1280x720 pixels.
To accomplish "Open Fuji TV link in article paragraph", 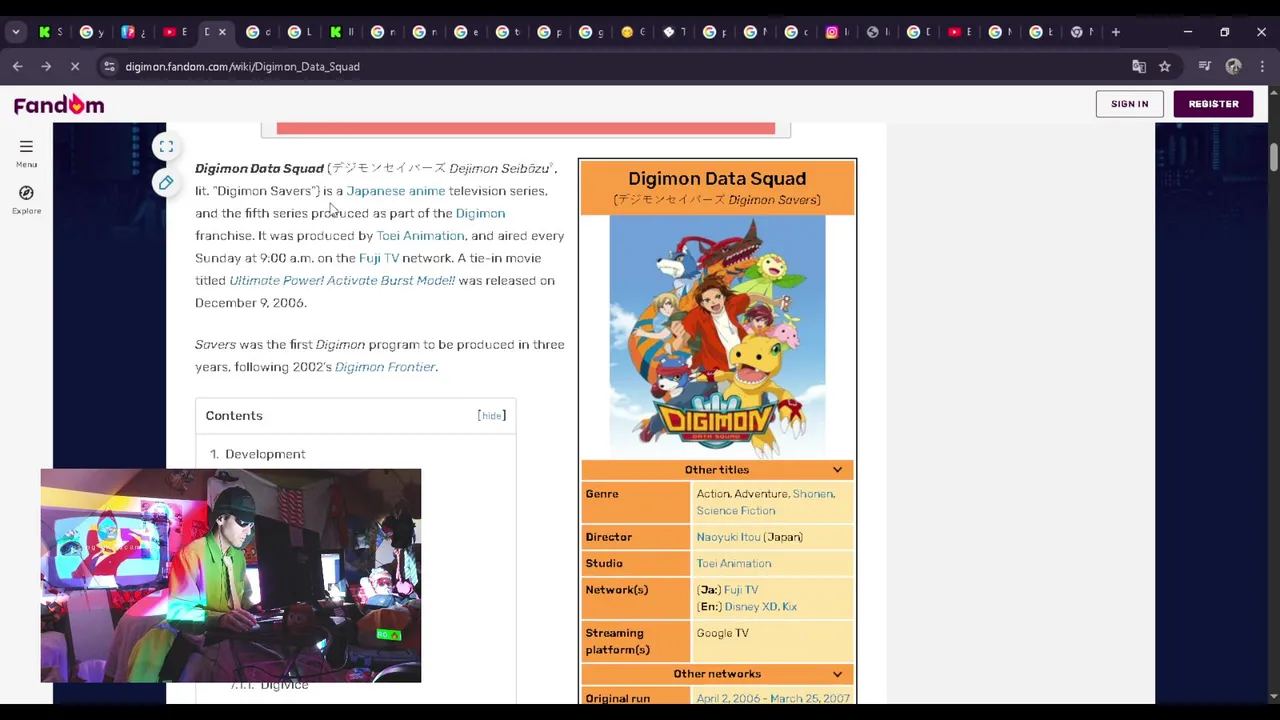I will coord(379,258).
